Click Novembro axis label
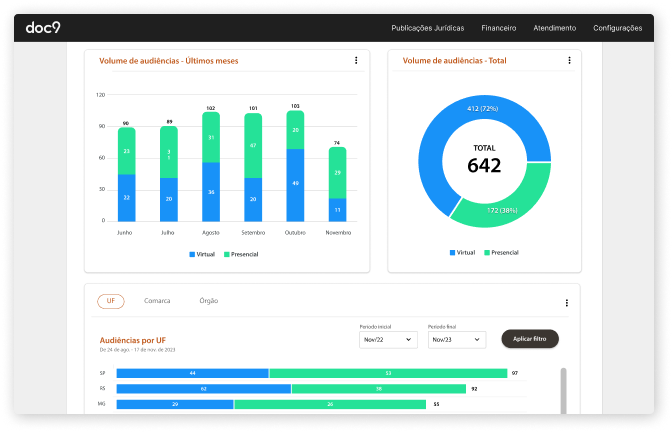Image resolution: width=672 pixels, height=432 pixels. [338, 233]
